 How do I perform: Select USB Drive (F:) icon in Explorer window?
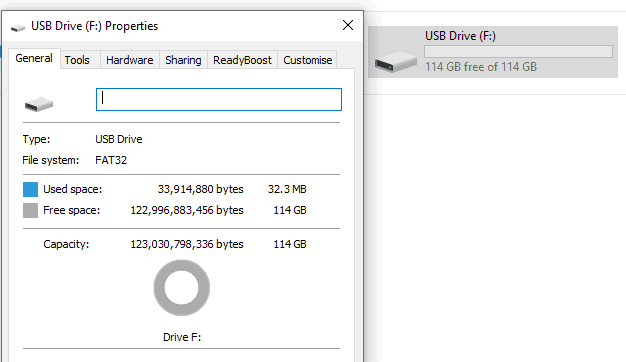[x=395, y=62]
